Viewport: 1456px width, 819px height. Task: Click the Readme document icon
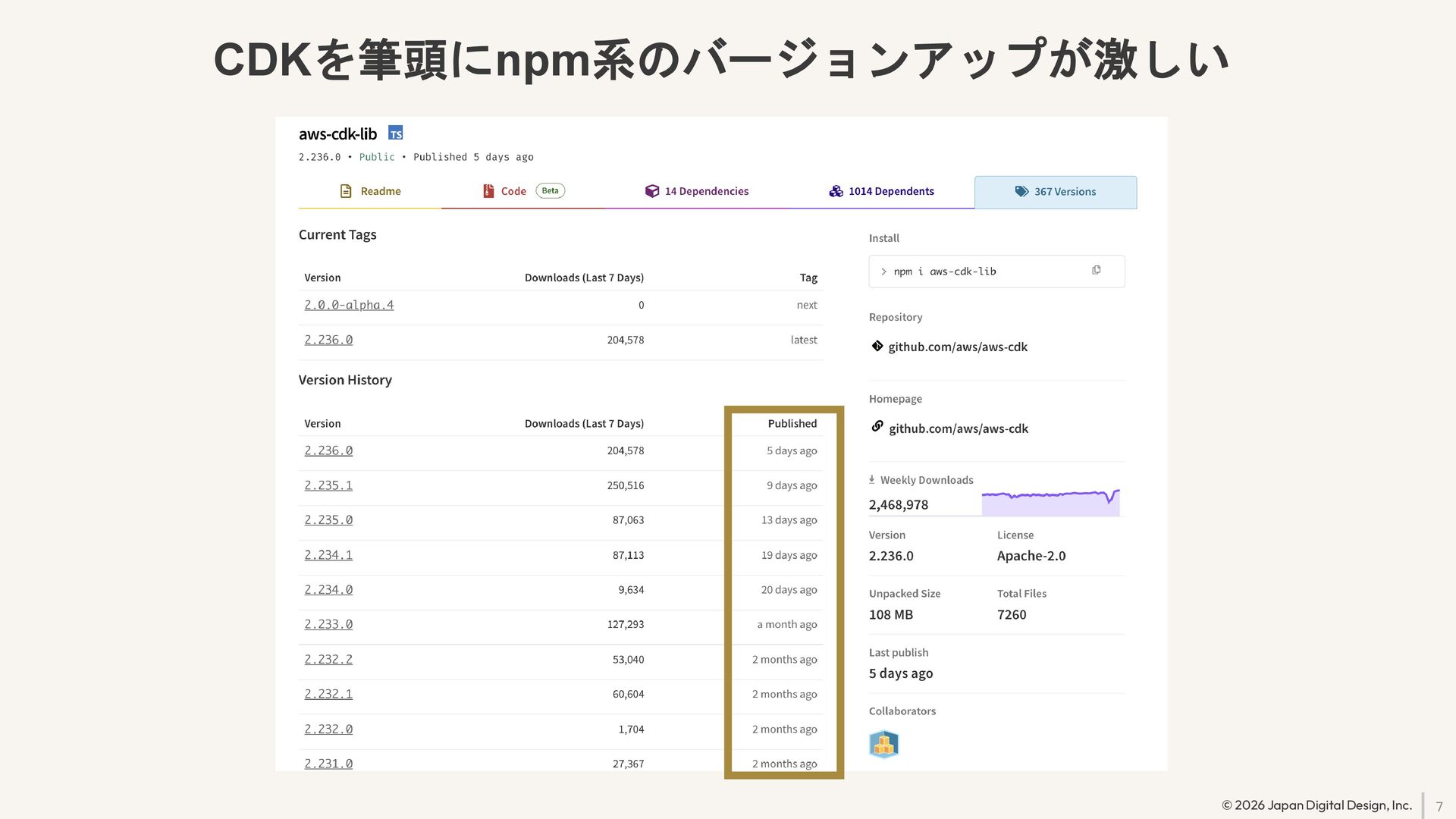pyautogui.click(x=346, y=191)
